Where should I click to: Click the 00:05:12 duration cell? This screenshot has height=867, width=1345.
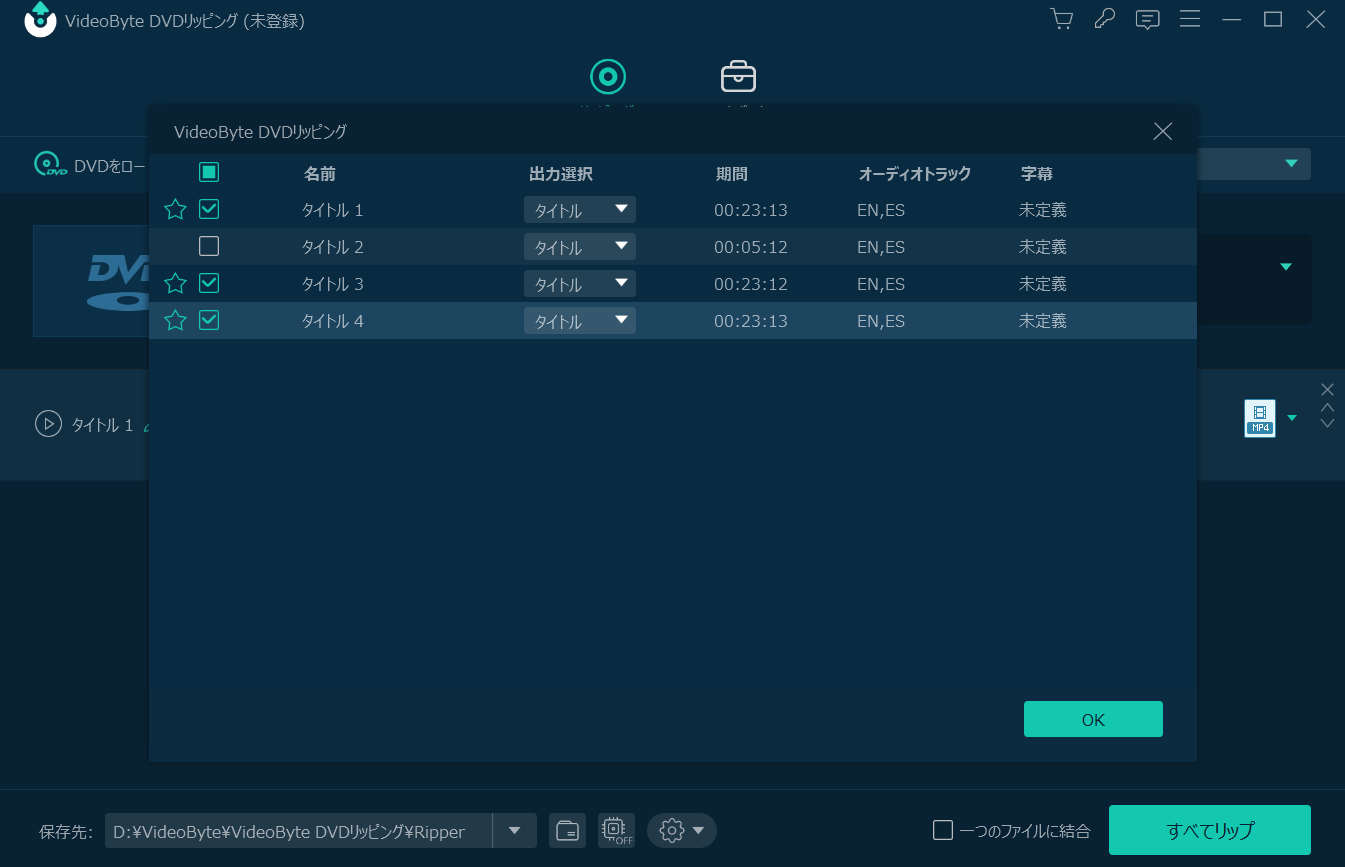(751, 247)
